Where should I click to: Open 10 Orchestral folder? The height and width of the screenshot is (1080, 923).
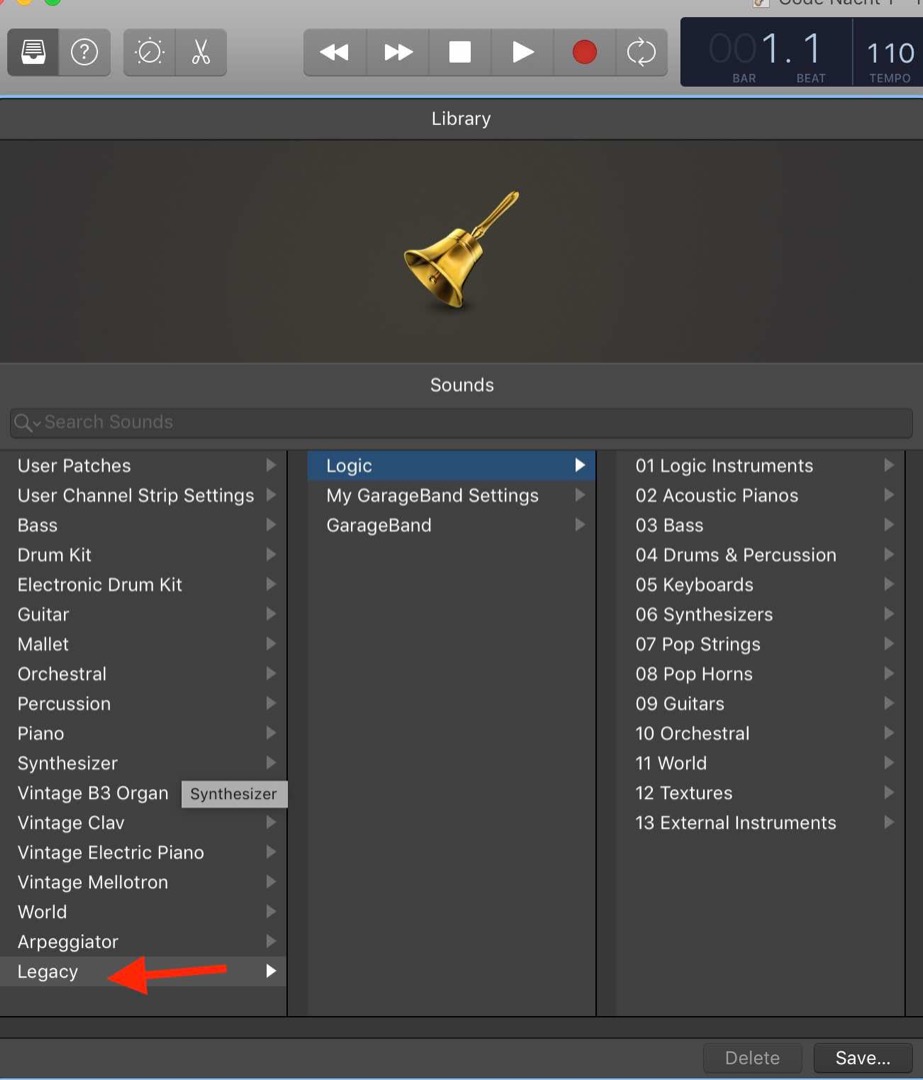tap(760, 733)
